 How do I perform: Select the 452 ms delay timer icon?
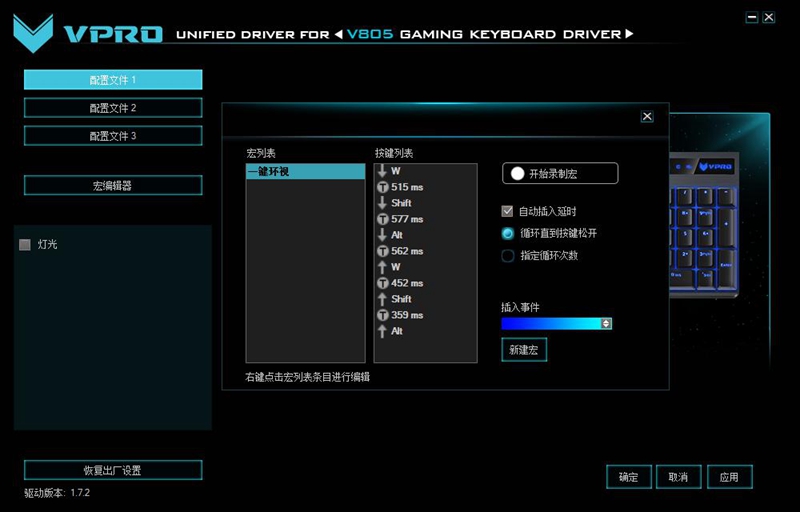tap(383, 283)
